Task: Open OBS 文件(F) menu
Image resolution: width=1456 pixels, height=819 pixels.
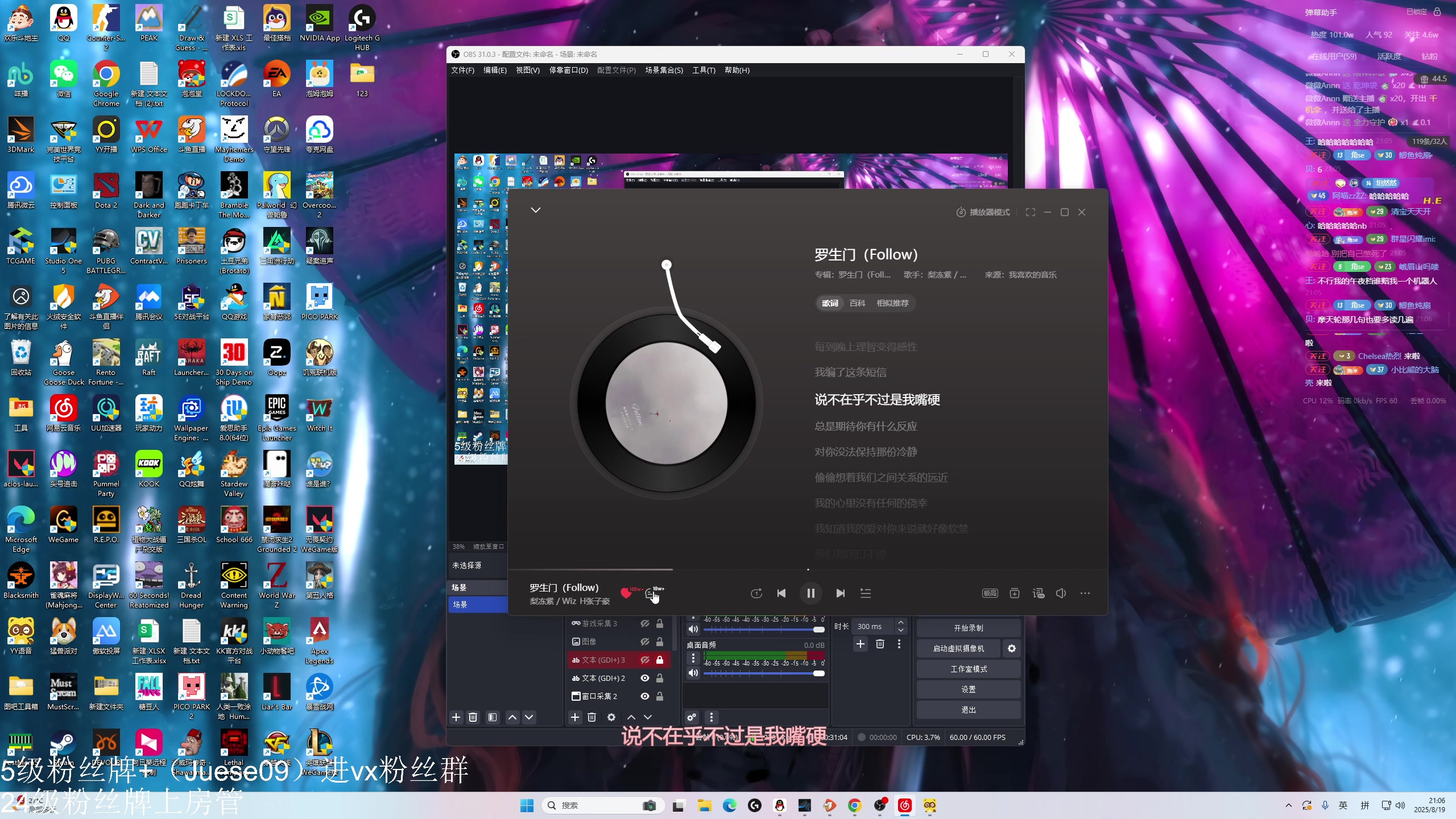Action: point(462,71)
